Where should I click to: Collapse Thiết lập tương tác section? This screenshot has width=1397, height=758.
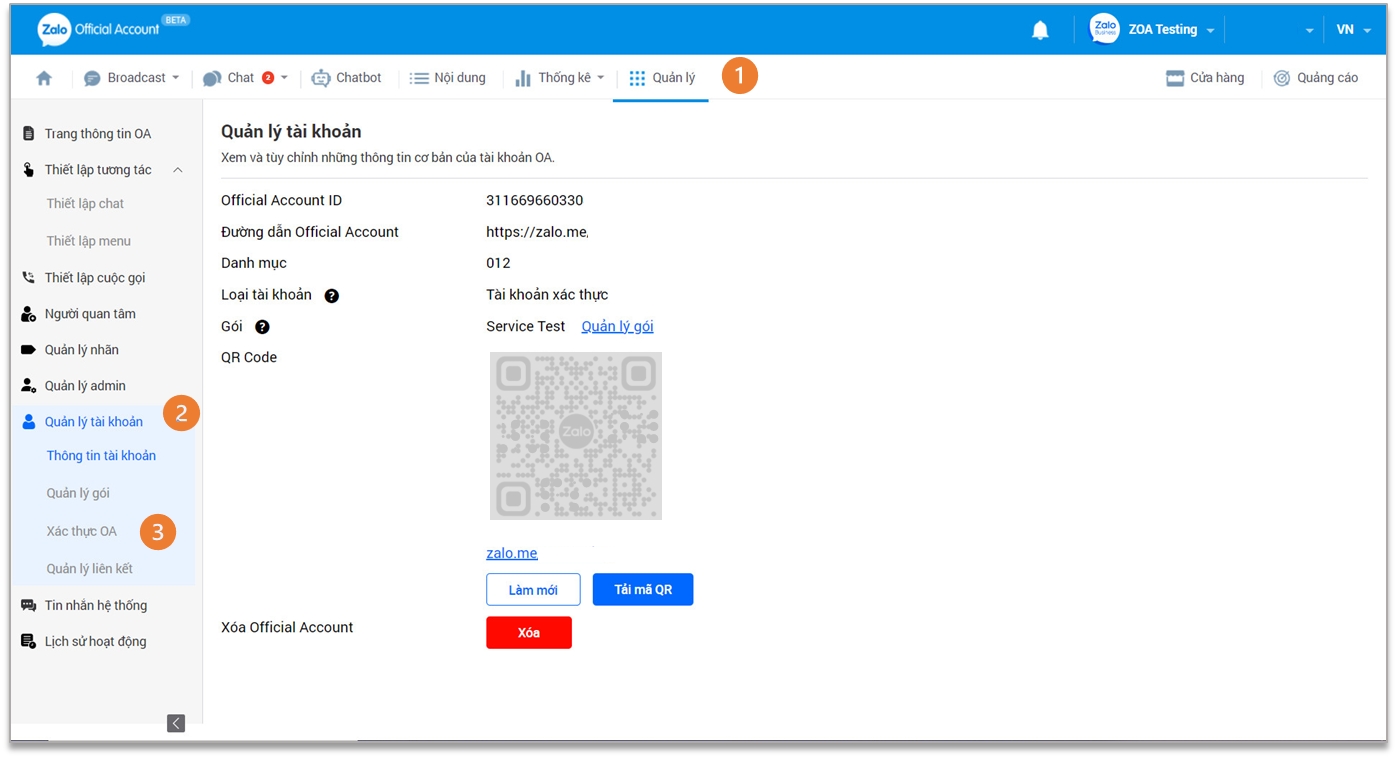[x=178, y=170]
